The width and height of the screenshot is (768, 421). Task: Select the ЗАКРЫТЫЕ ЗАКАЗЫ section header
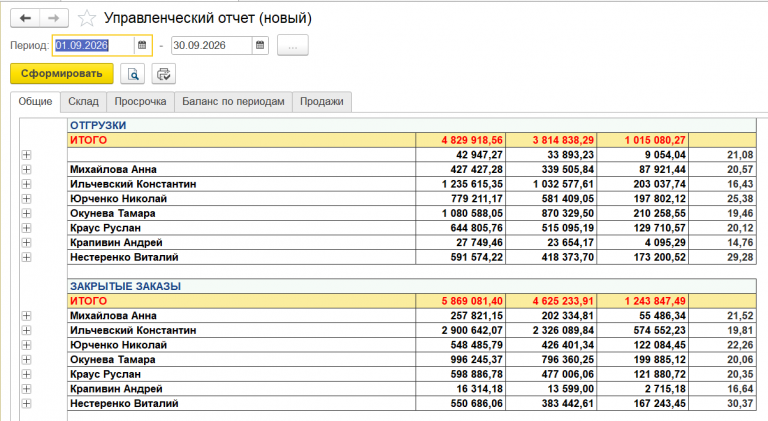point(411,286)
